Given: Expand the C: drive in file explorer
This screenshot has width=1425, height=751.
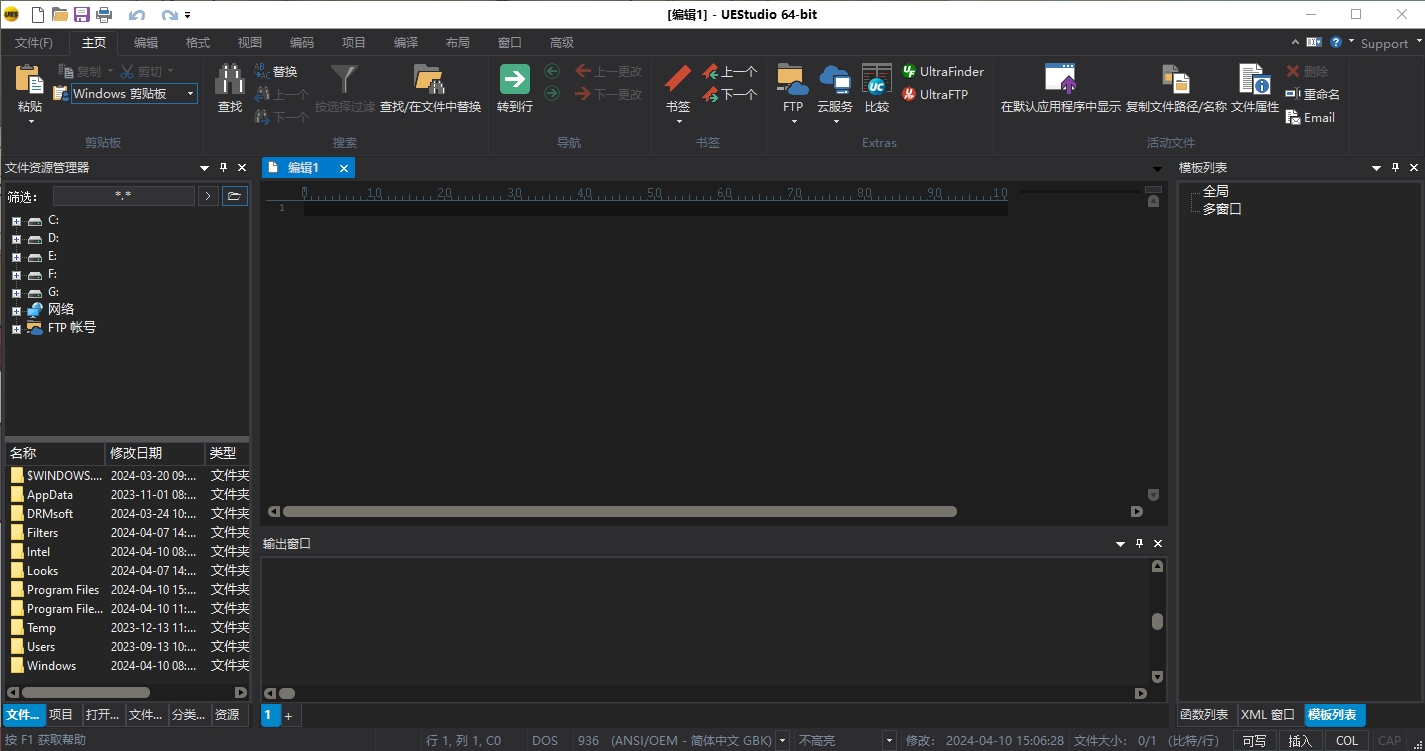Looking at the screenshot, I should pos(16,220).
